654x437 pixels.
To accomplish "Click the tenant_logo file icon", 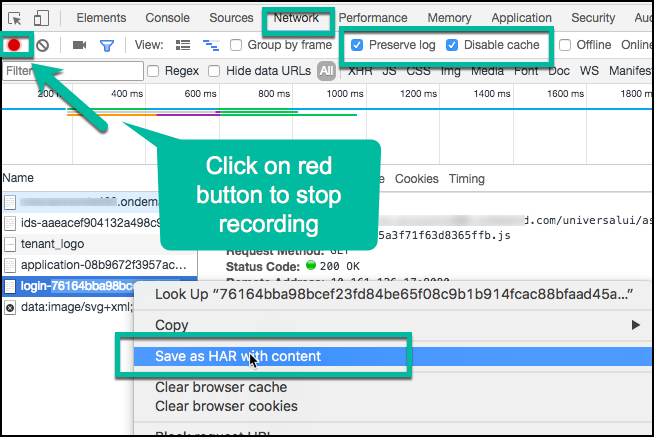I will (10, 244).
